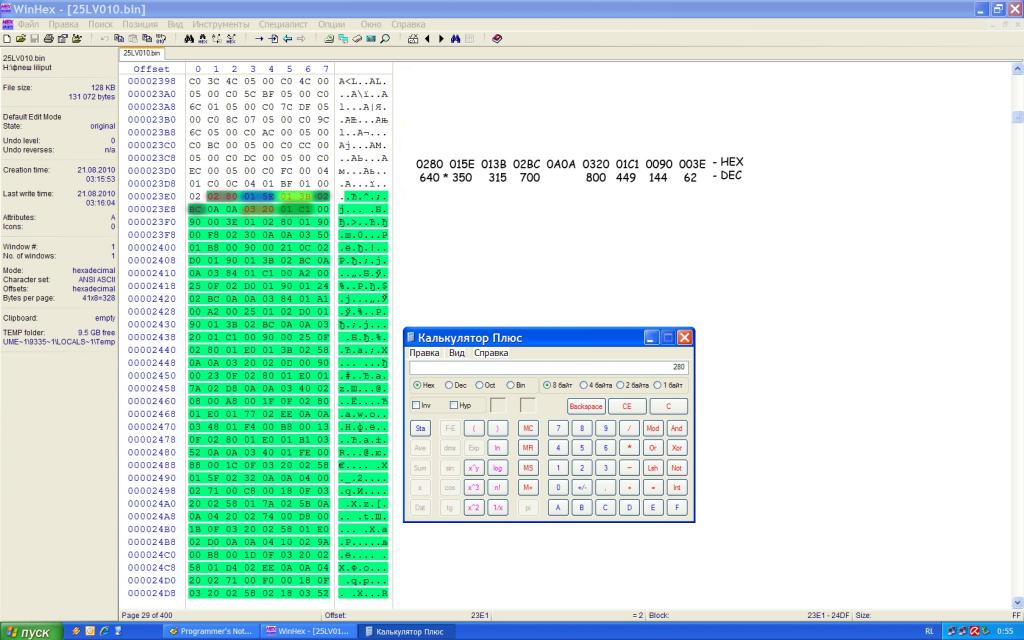Viewport: 1024px width, 640px height.
Task: Click the New file toolbar icon
Action: pyautogui.click(x=7, y=39)
